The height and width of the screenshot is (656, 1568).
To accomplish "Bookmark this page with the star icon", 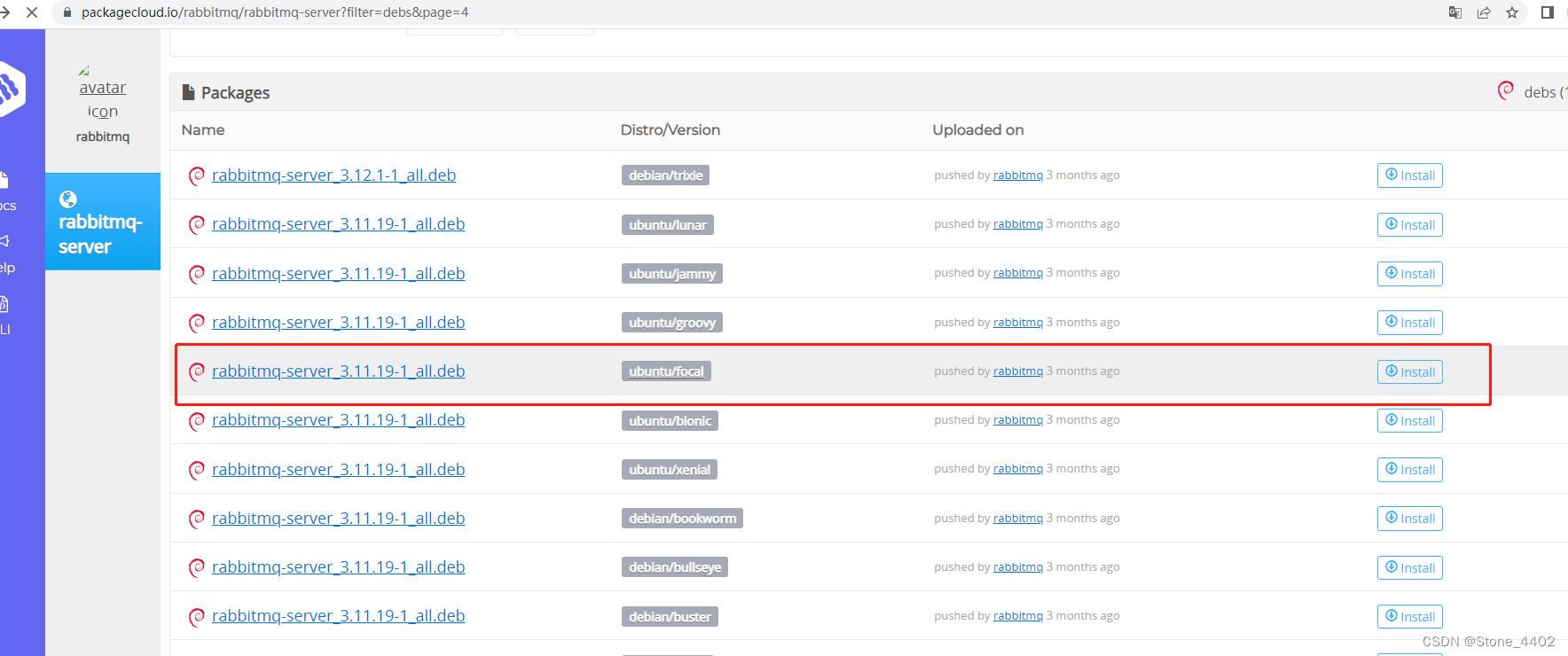I will click(x=1512, y=12).
